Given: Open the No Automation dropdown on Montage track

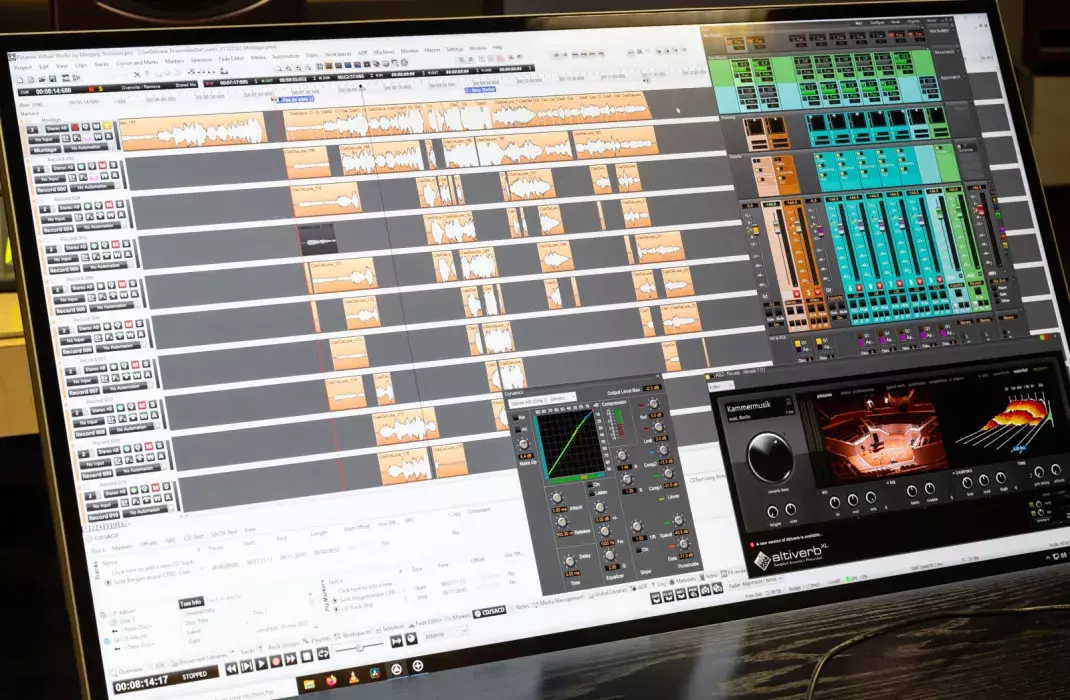Looking at the screenshot, I should (86, 147).
